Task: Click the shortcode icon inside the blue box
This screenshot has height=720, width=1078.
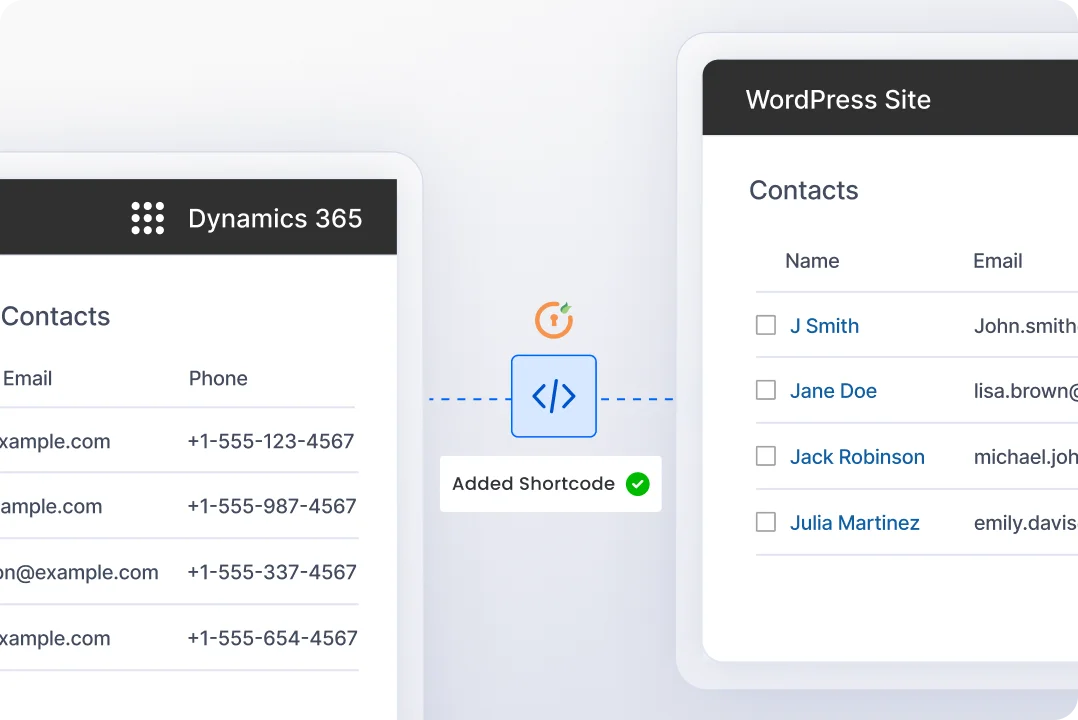Action: [x=553, y=396]
